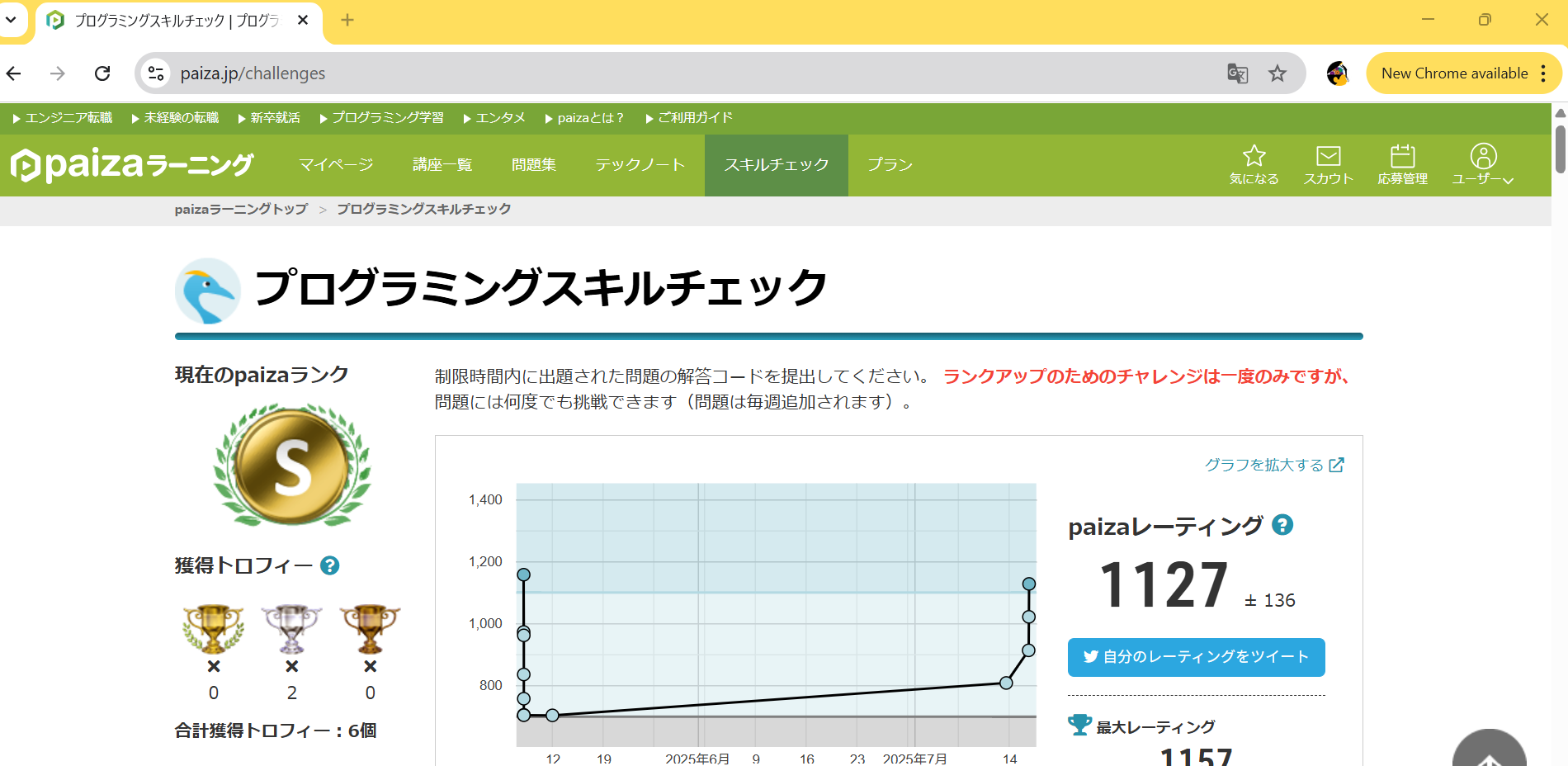Viewport: 1568px width, 766px height.
Task: Click the blue bird mascot icon
Action: 208,291
